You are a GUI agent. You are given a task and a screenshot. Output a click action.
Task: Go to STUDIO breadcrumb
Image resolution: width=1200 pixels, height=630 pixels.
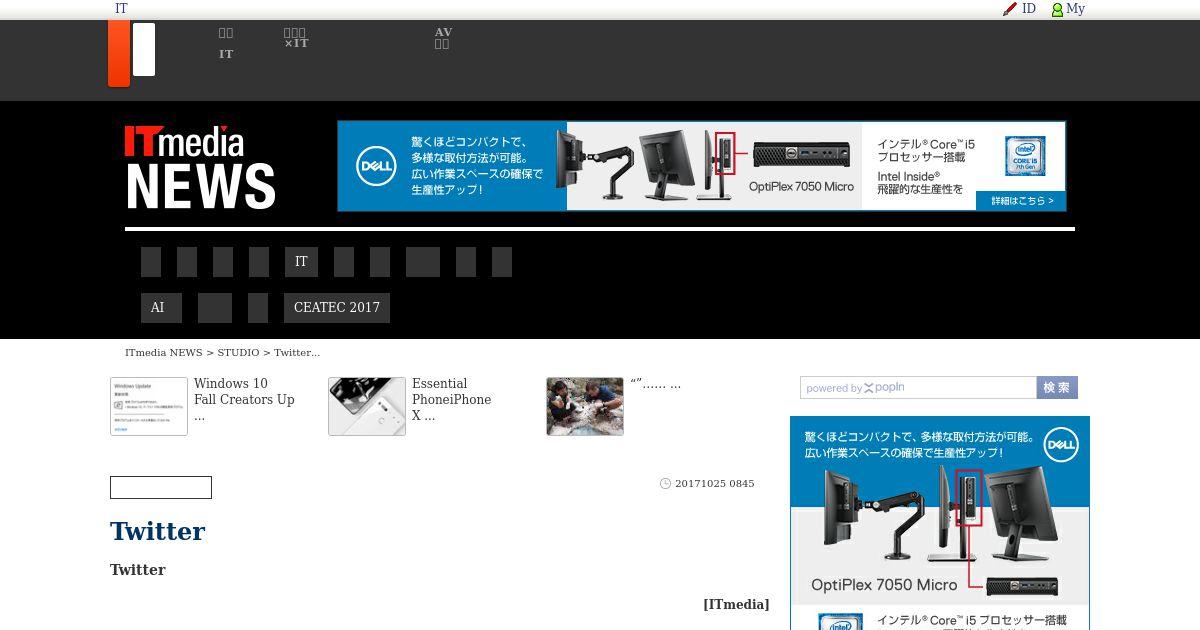[238, 353]
